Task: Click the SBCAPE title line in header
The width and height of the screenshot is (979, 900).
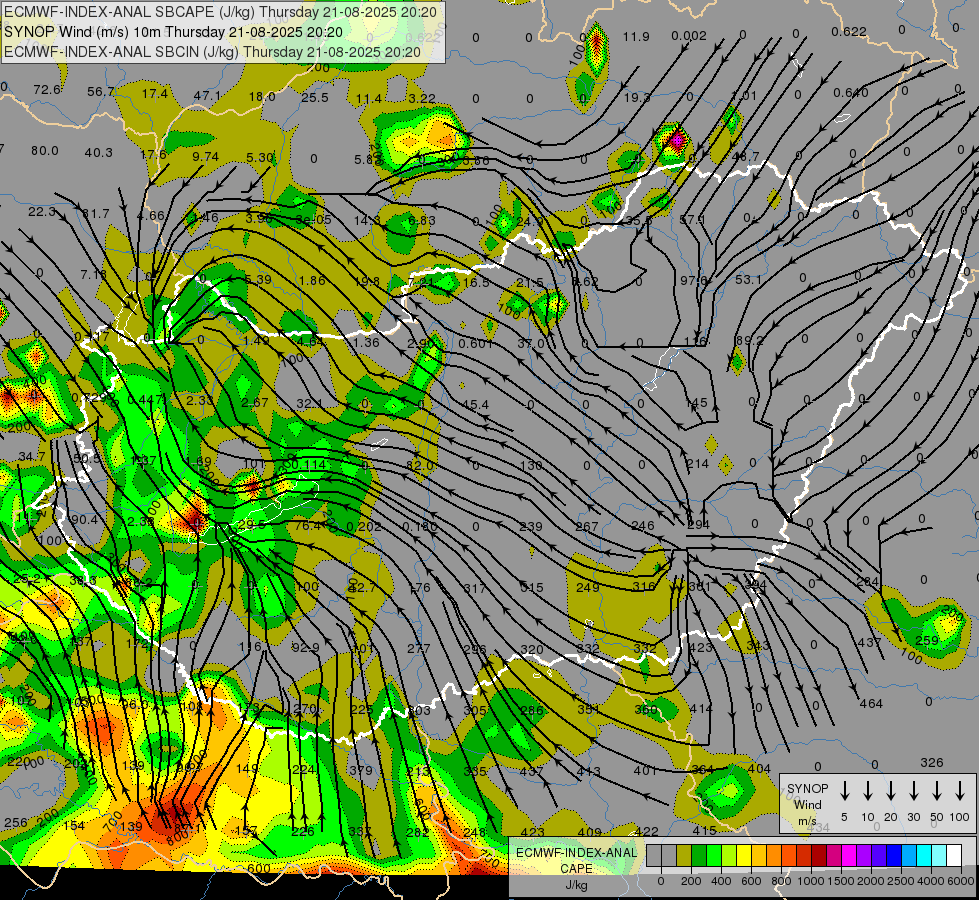Action: [x=222, y=12]
